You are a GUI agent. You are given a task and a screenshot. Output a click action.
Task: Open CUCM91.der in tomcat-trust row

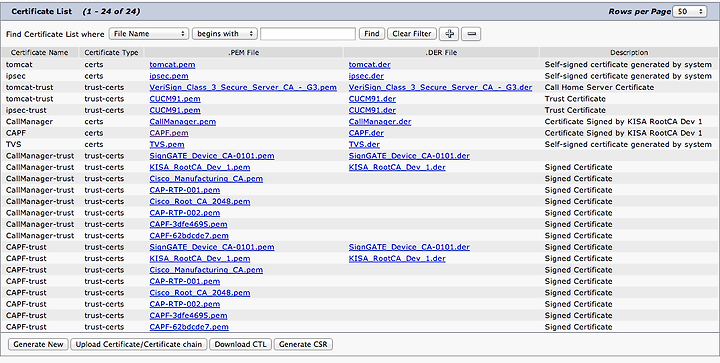coord(372,99)
